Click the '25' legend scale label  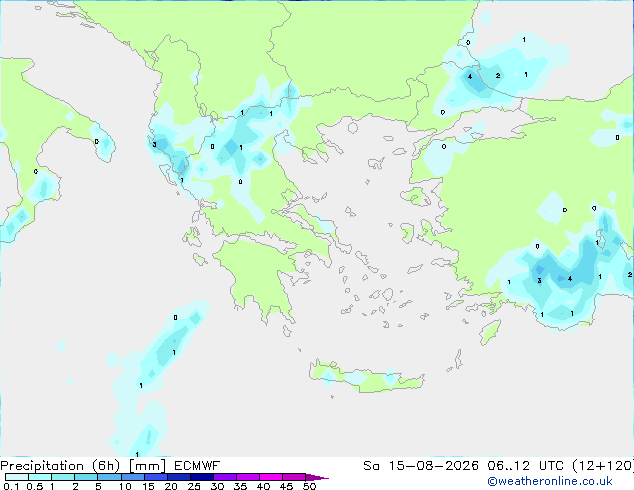(194, 486)
